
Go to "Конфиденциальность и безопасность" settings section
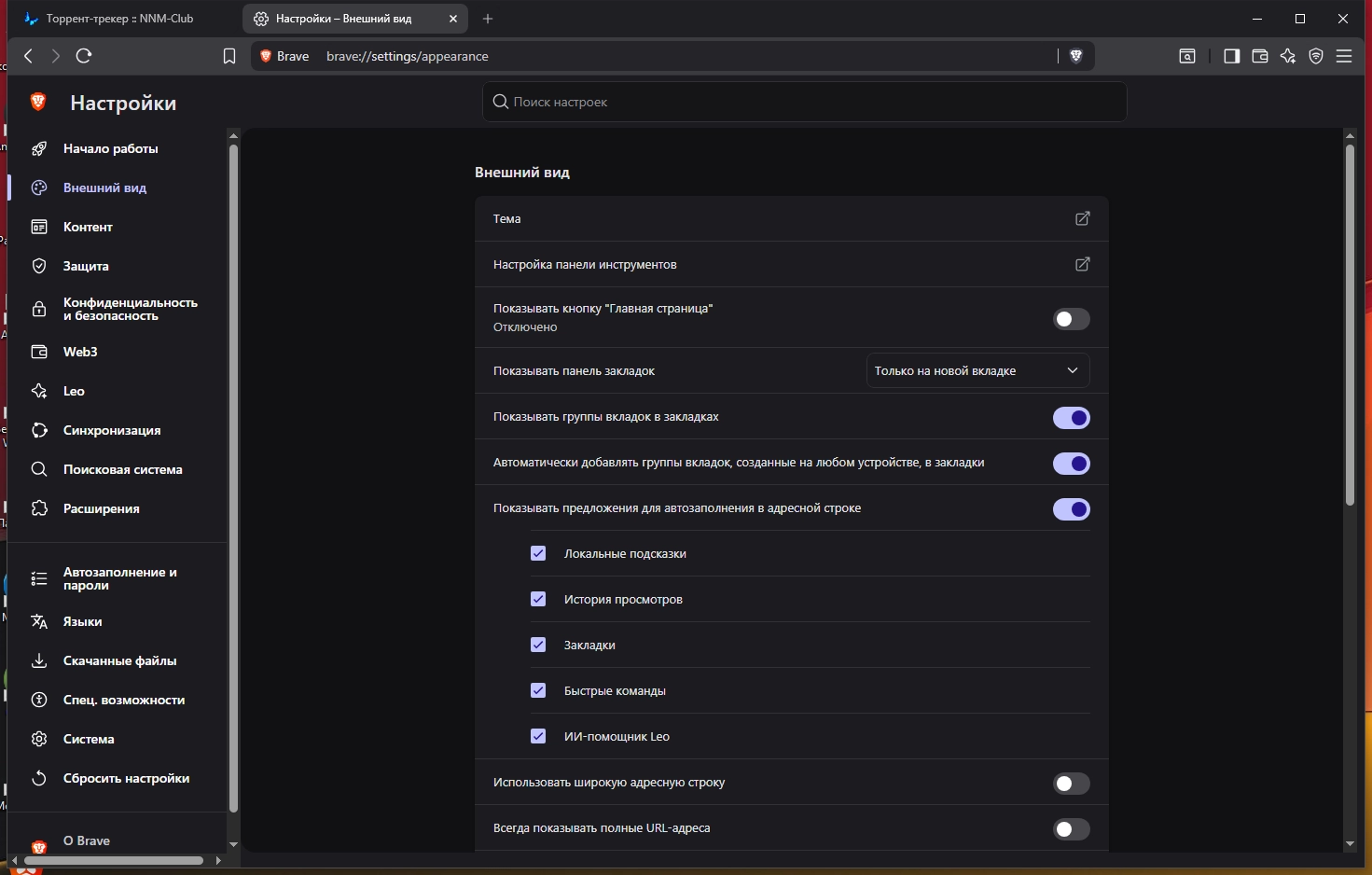click(130, 309)
